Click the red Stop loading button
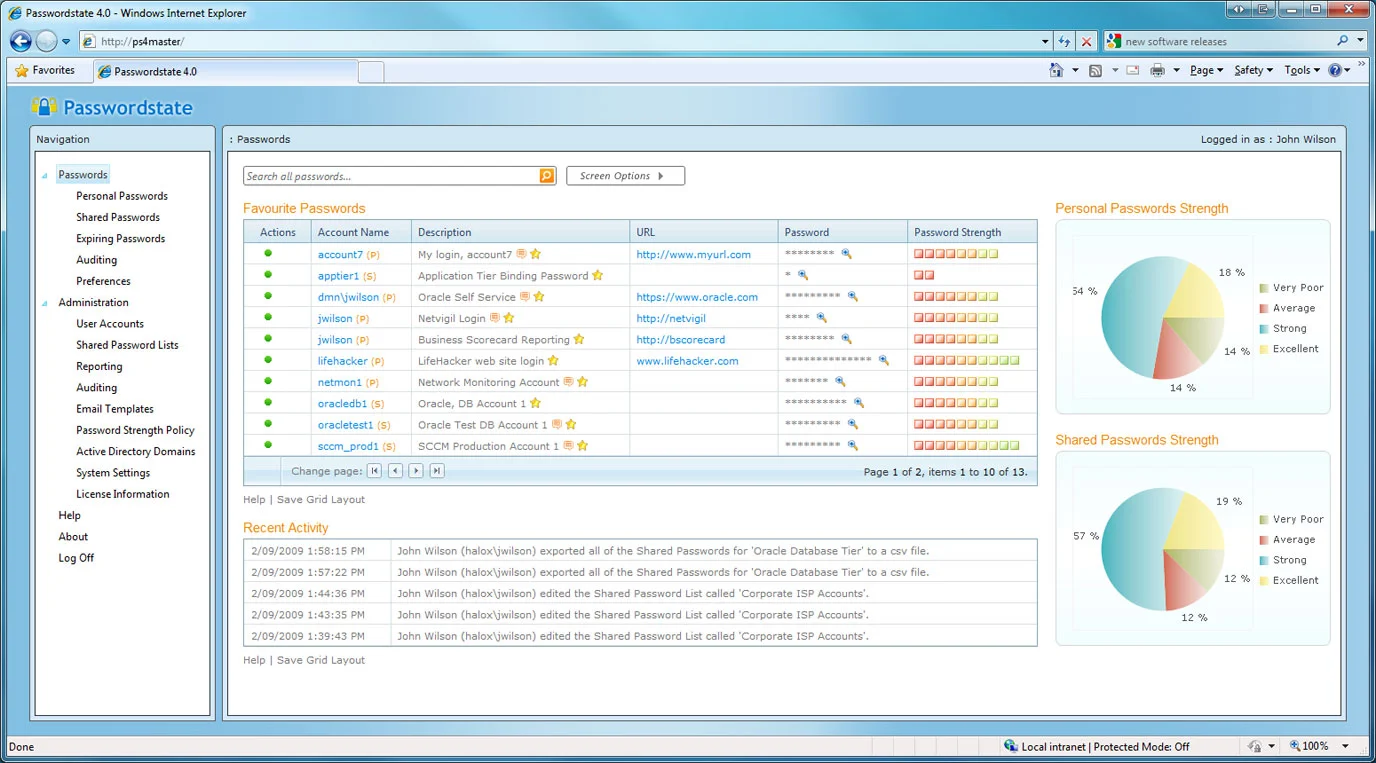Screen dimensions: 1376x763 point(1087,41)
